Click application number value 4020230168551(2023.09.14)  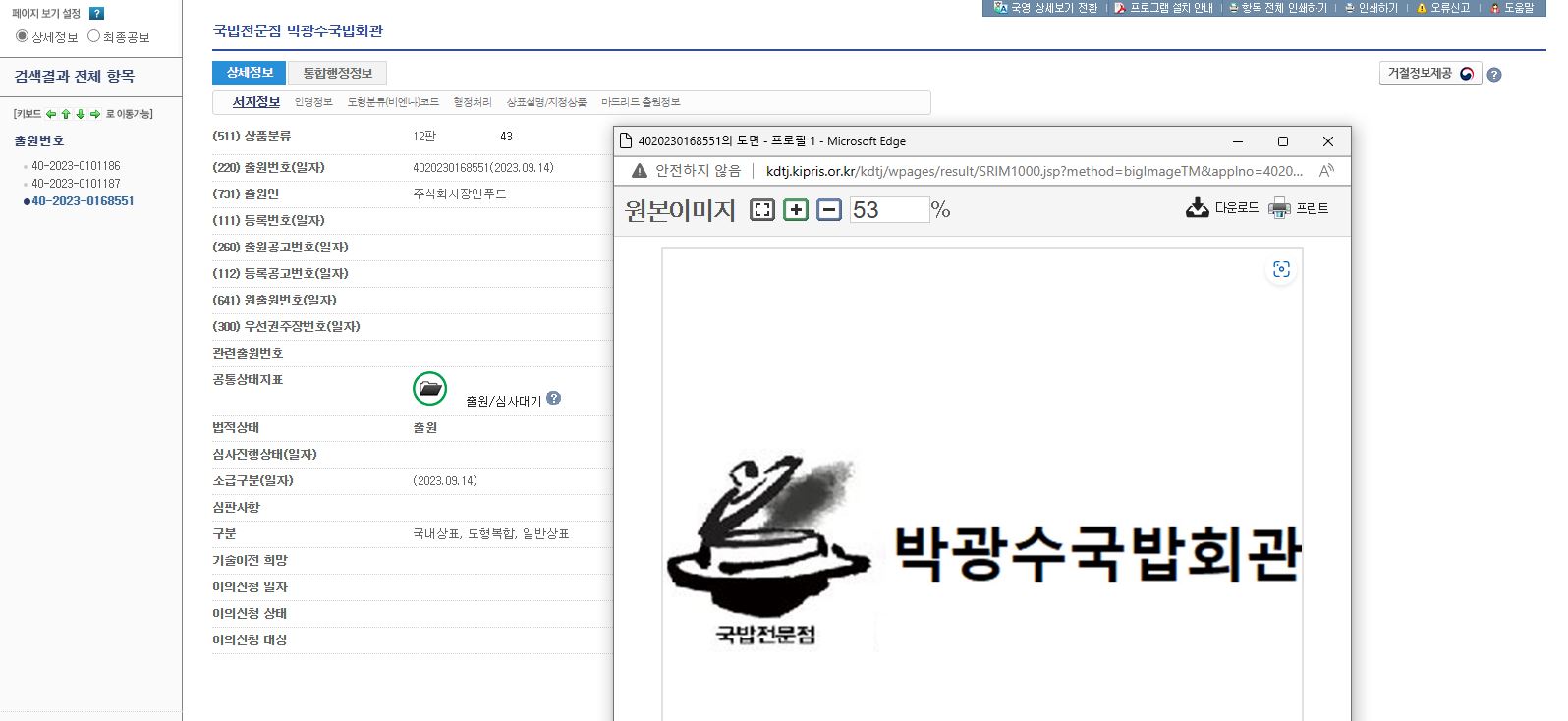[483, 168]
